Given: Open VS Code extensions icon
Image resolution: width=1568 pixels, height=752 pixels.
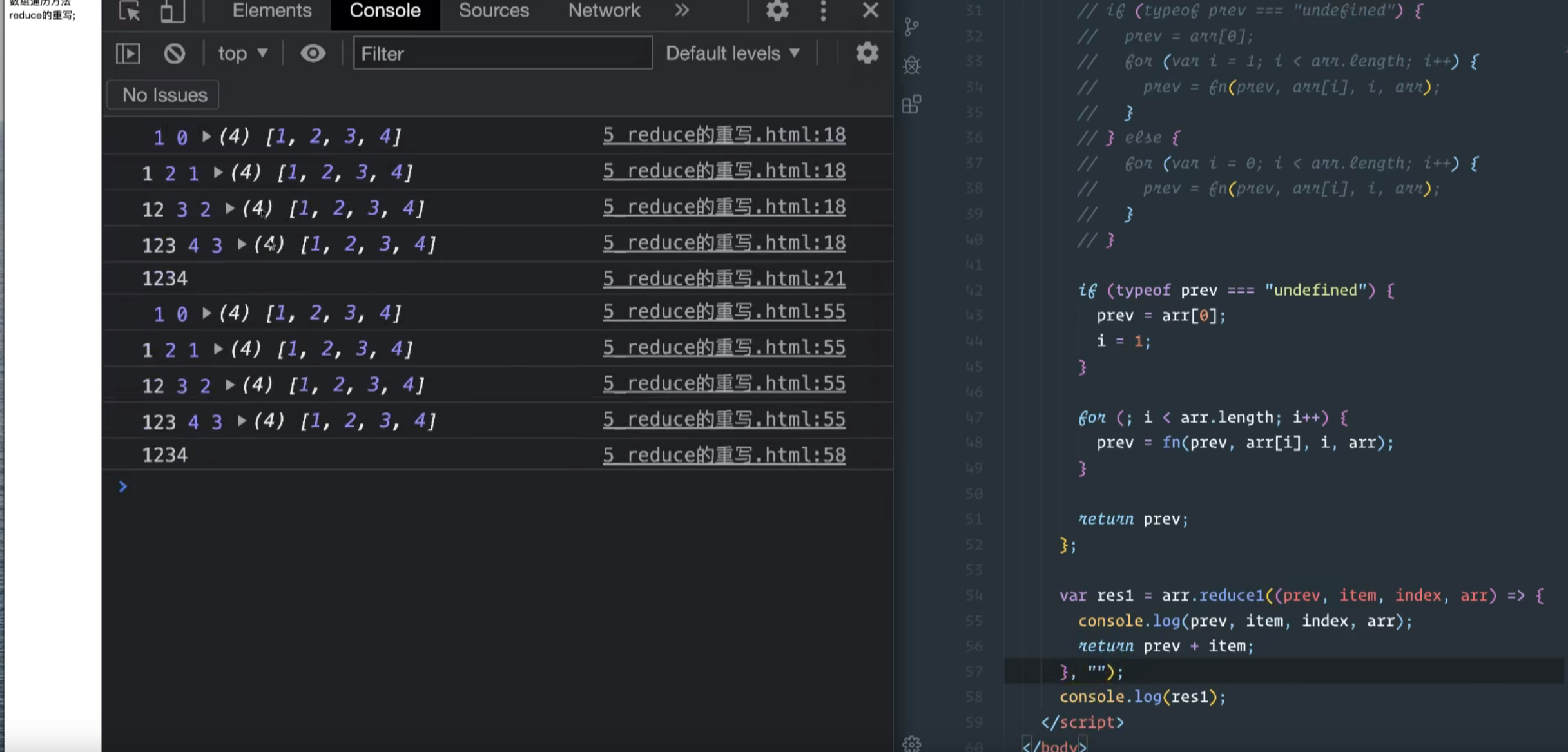Looking at the screenshot, I should (x=911, y=104).
